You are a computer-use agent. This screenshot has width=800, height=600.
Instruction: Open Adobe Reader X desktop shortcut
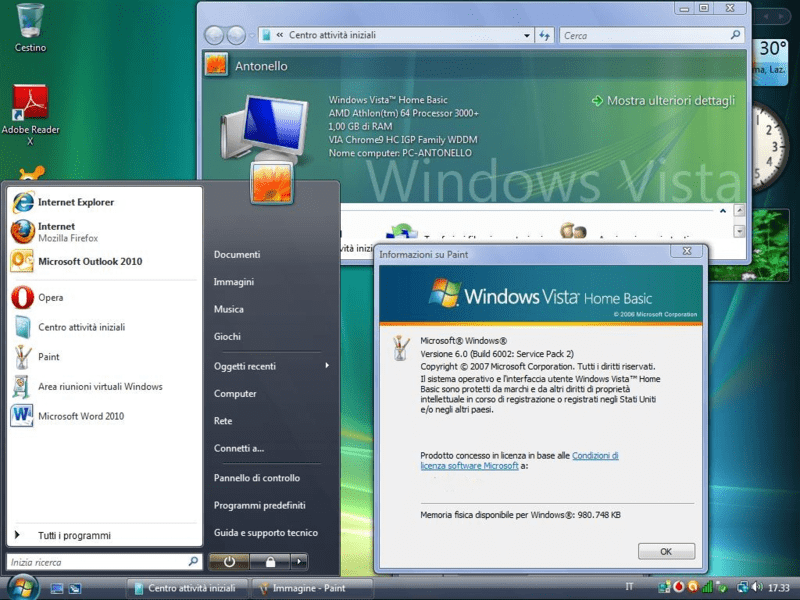click(30, 115)
